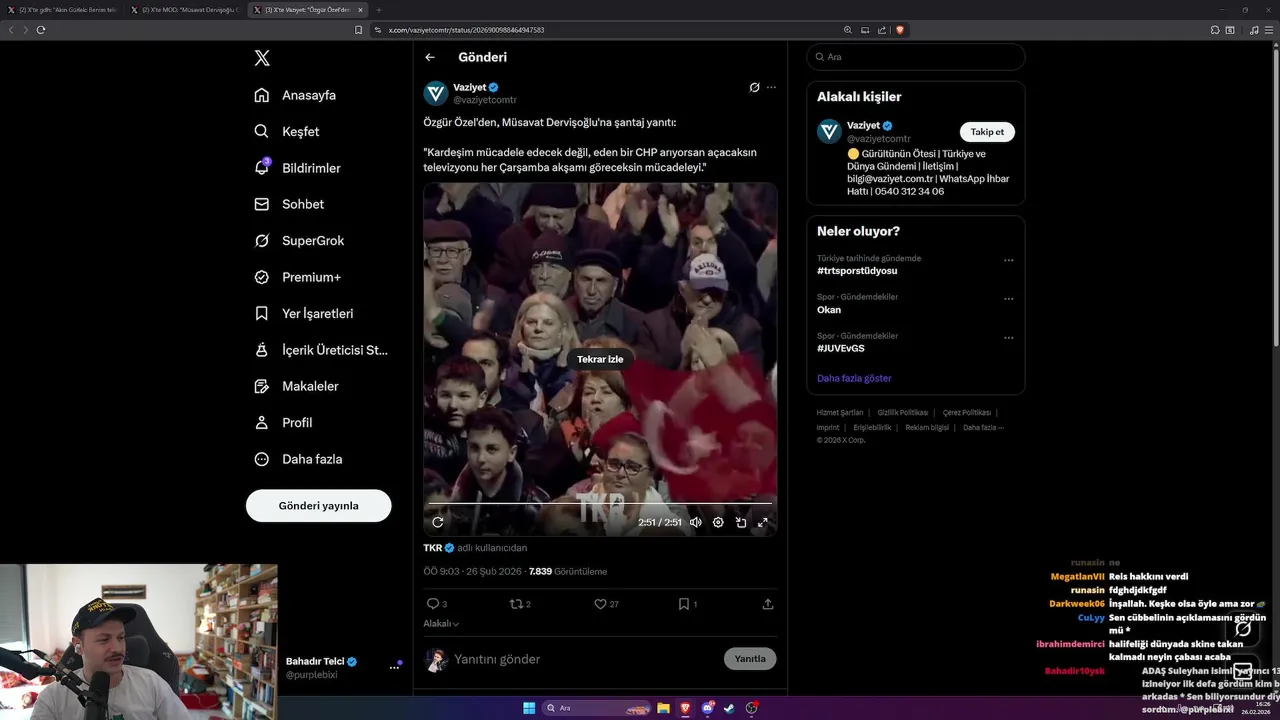Switch to the X'te MOD browser tab
The height and width of the screenshot is (720, 1280).
click(185, 10)
